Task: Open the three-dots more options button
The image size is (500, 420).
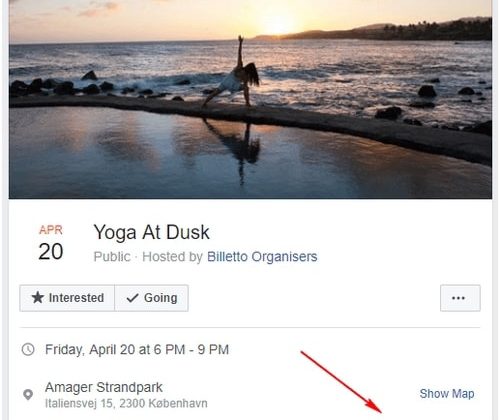Action: coord(460,298)
